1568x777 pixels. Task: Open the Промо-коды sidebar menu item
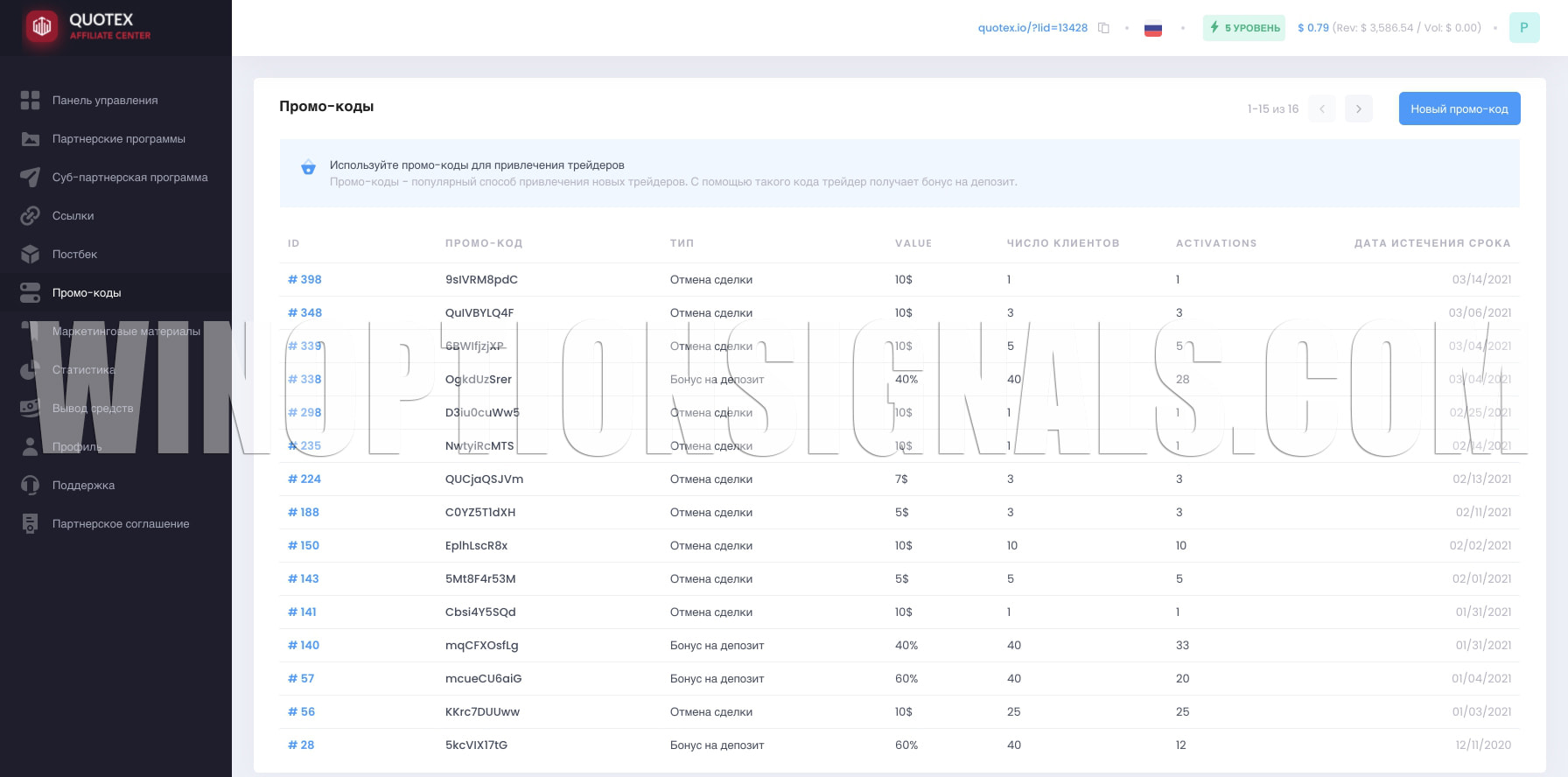click(x=87, y=293)
